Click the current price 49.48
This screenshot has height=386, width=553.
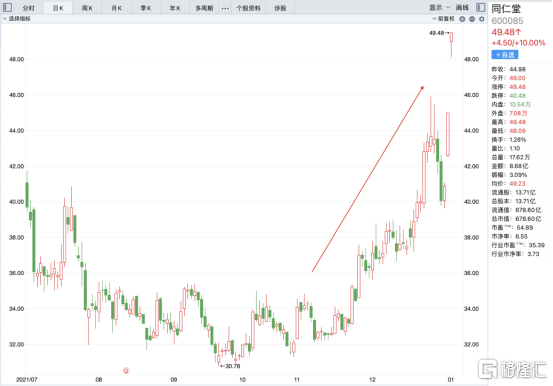[506, 32]
